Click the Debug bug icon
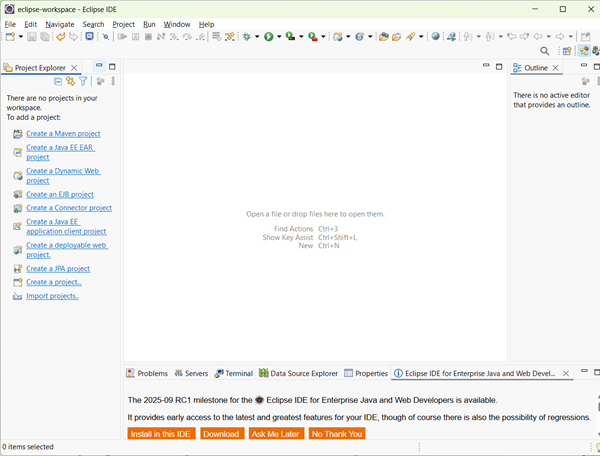 [247, 37]
